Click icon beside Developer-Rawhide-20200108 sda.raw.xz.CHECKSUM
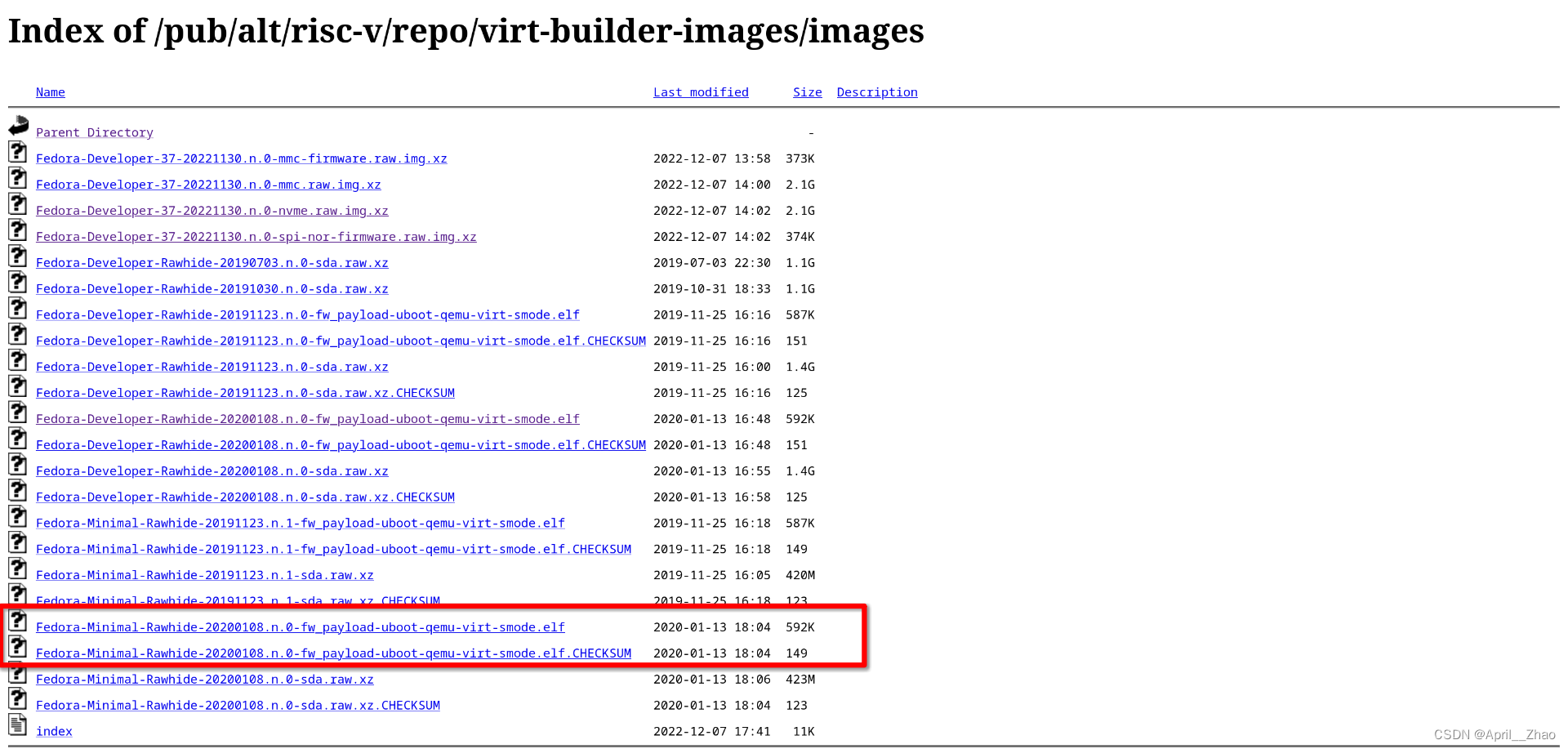The width and height of the screenshot is (1568, 749). 18,491
